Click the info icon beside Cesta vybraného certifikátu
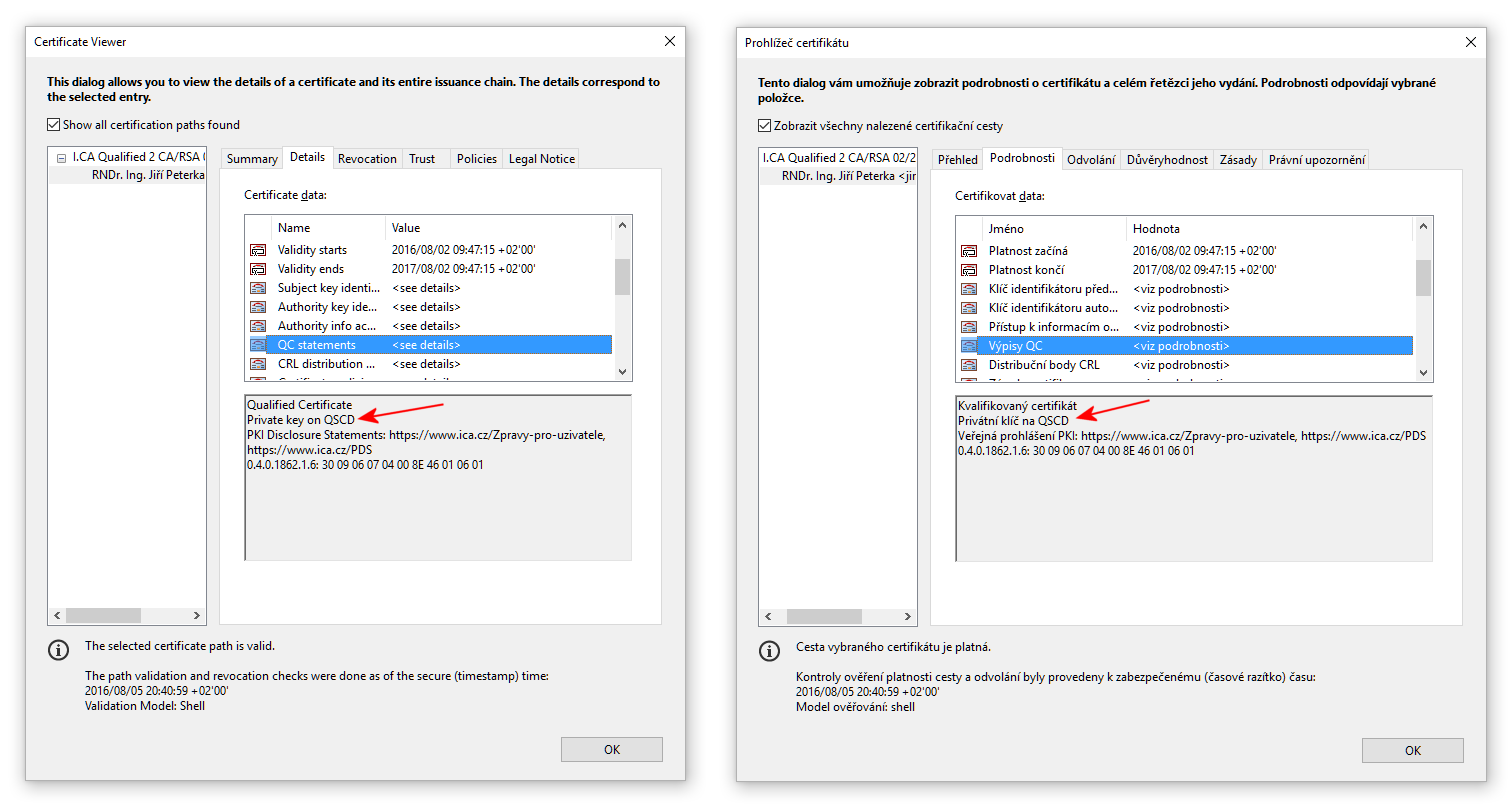This screenshot has width=1512, height=808. coord(769,651)
